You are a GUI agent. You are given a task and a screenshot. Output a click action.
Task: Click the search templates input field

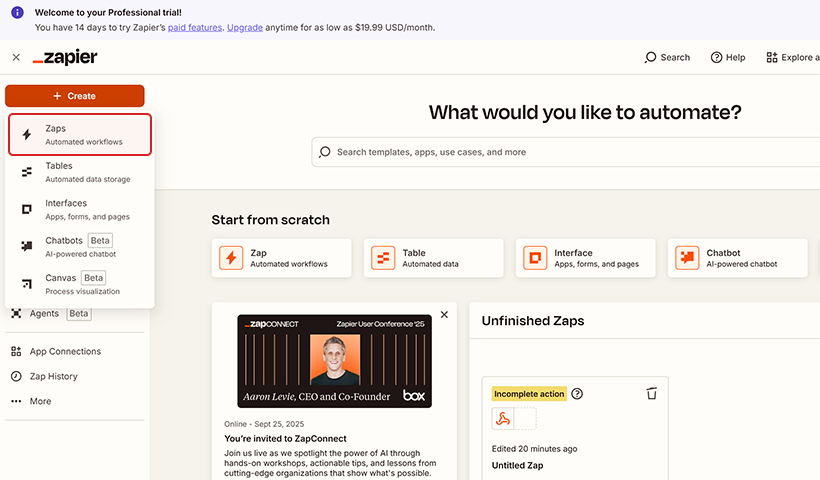(560, 152)
